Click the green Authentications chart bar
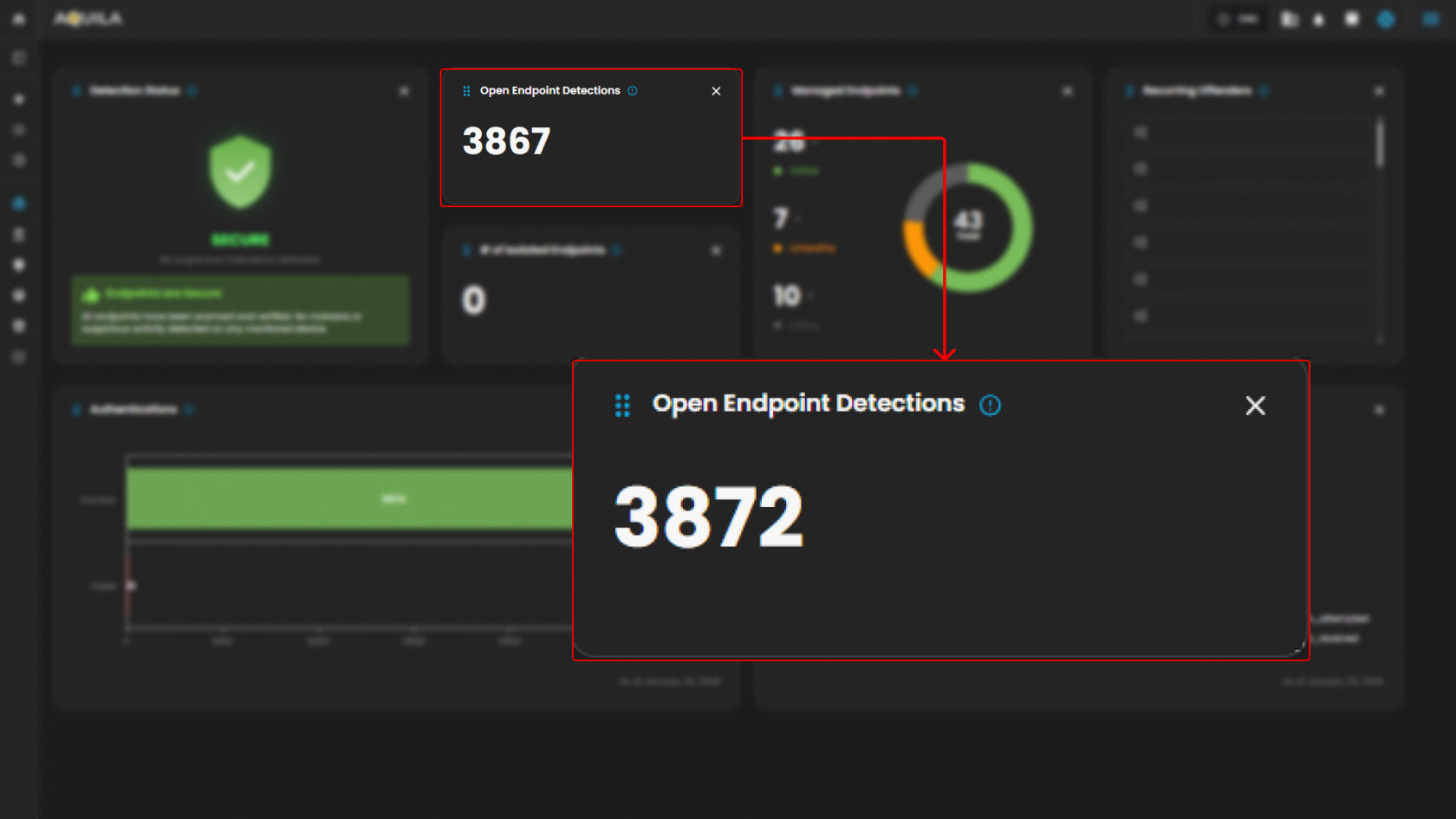 coord(348,498)
